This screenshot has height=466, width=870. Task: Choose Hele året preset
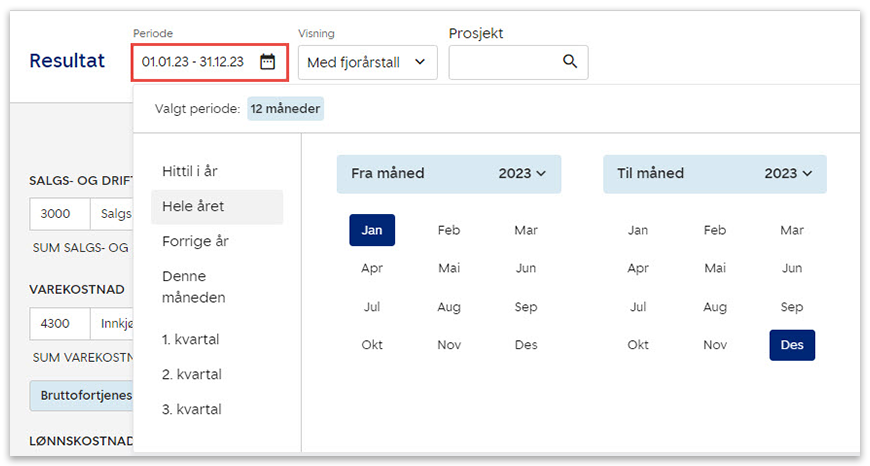click(x=193, y=206)
